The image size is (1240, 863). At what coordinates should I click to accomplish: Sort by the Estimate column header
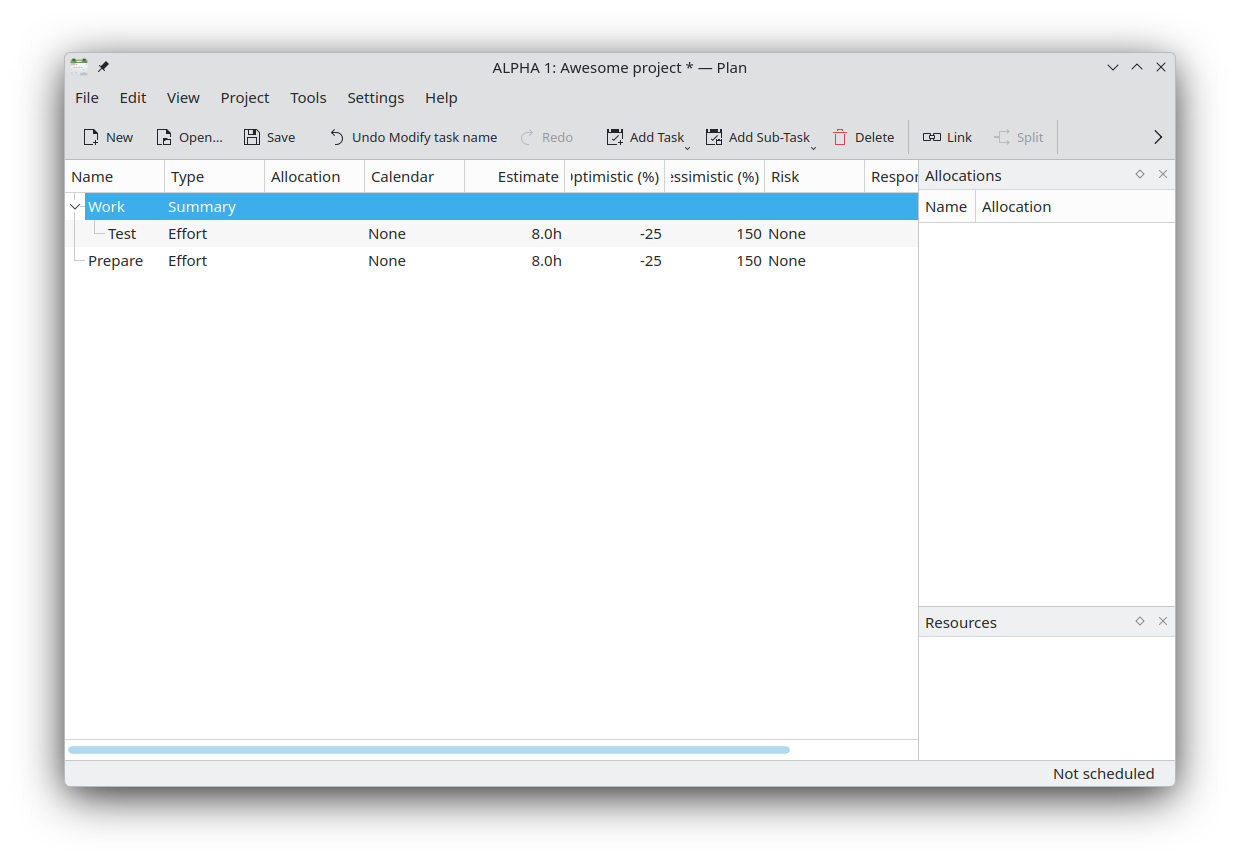click(514, 177)
